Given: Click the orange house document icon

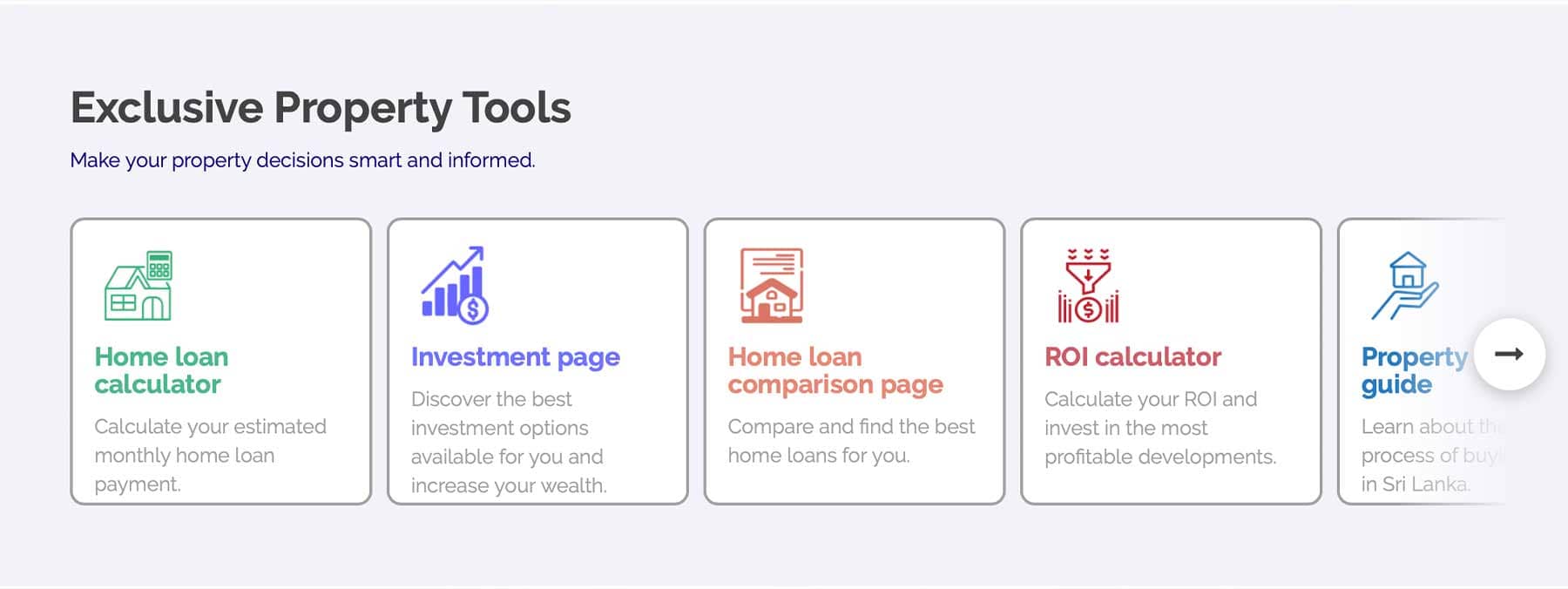Looking at the screenshot, I should click(x=772, y=286).
